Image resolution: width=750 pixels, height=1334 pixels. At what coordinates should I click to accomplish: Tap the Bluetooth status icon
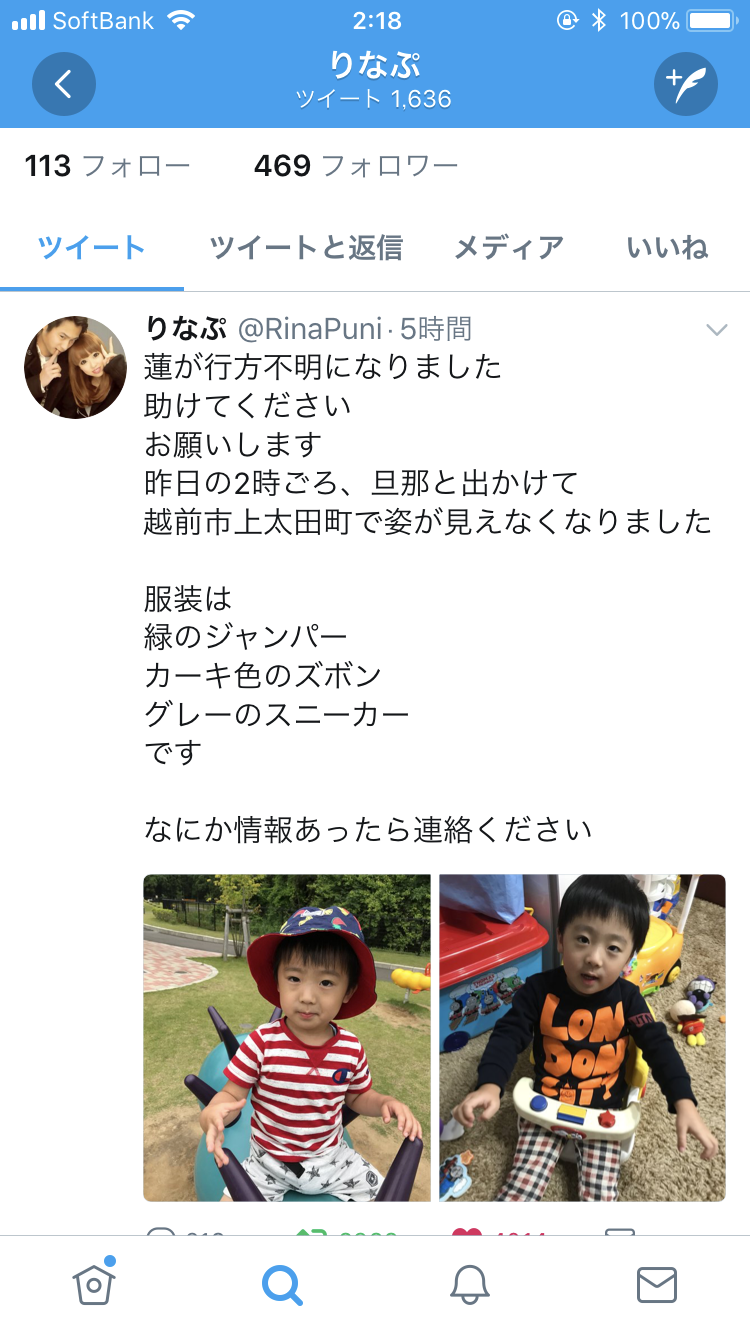[x=599, y=20]
